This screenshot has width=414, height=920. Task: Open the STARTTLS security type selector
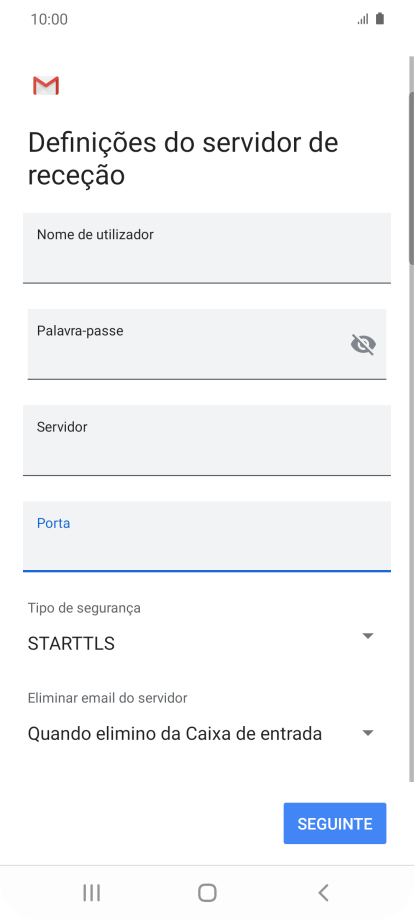click(201, 644)
